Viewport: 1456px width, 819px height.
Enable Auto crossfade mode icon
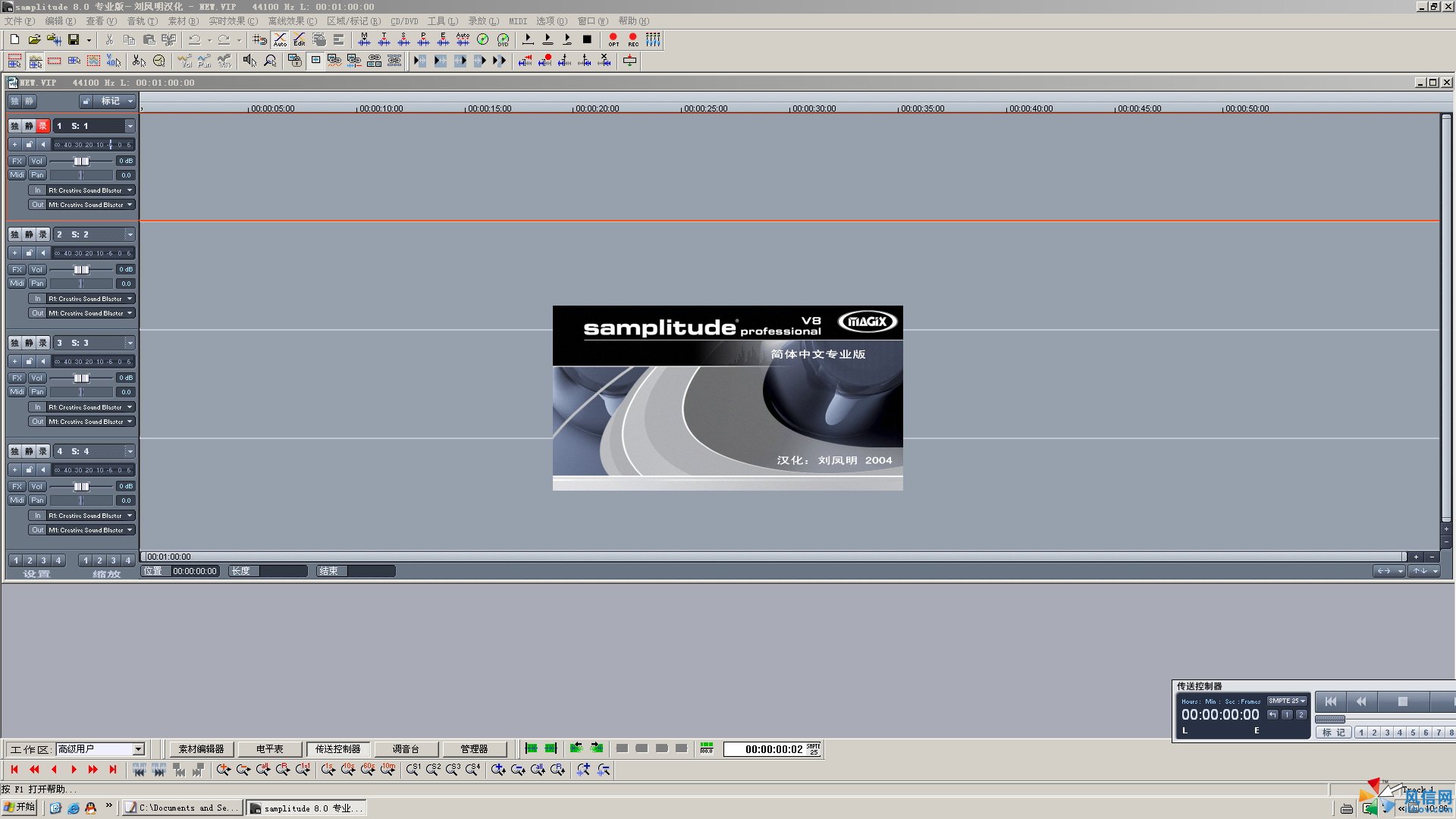tap(281, 39)
